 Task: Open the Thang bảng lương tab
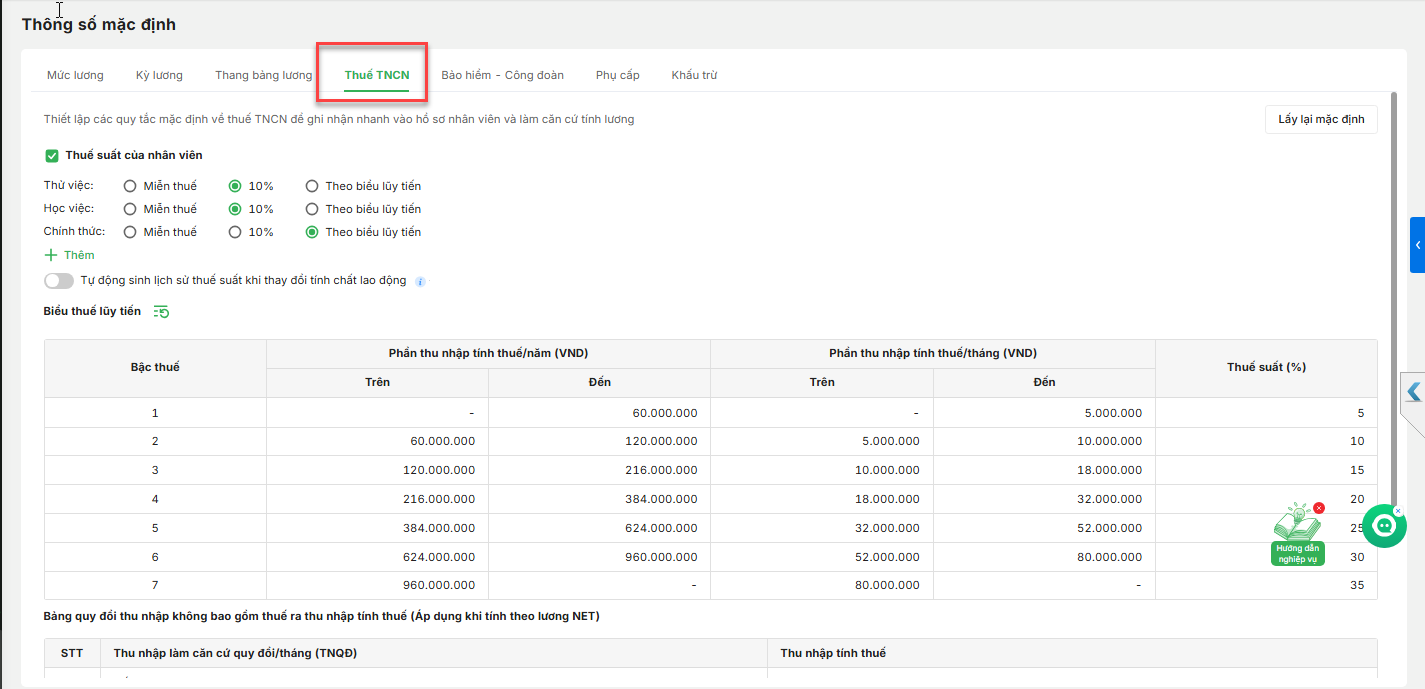pyautogui.click(x=263, y=75)
